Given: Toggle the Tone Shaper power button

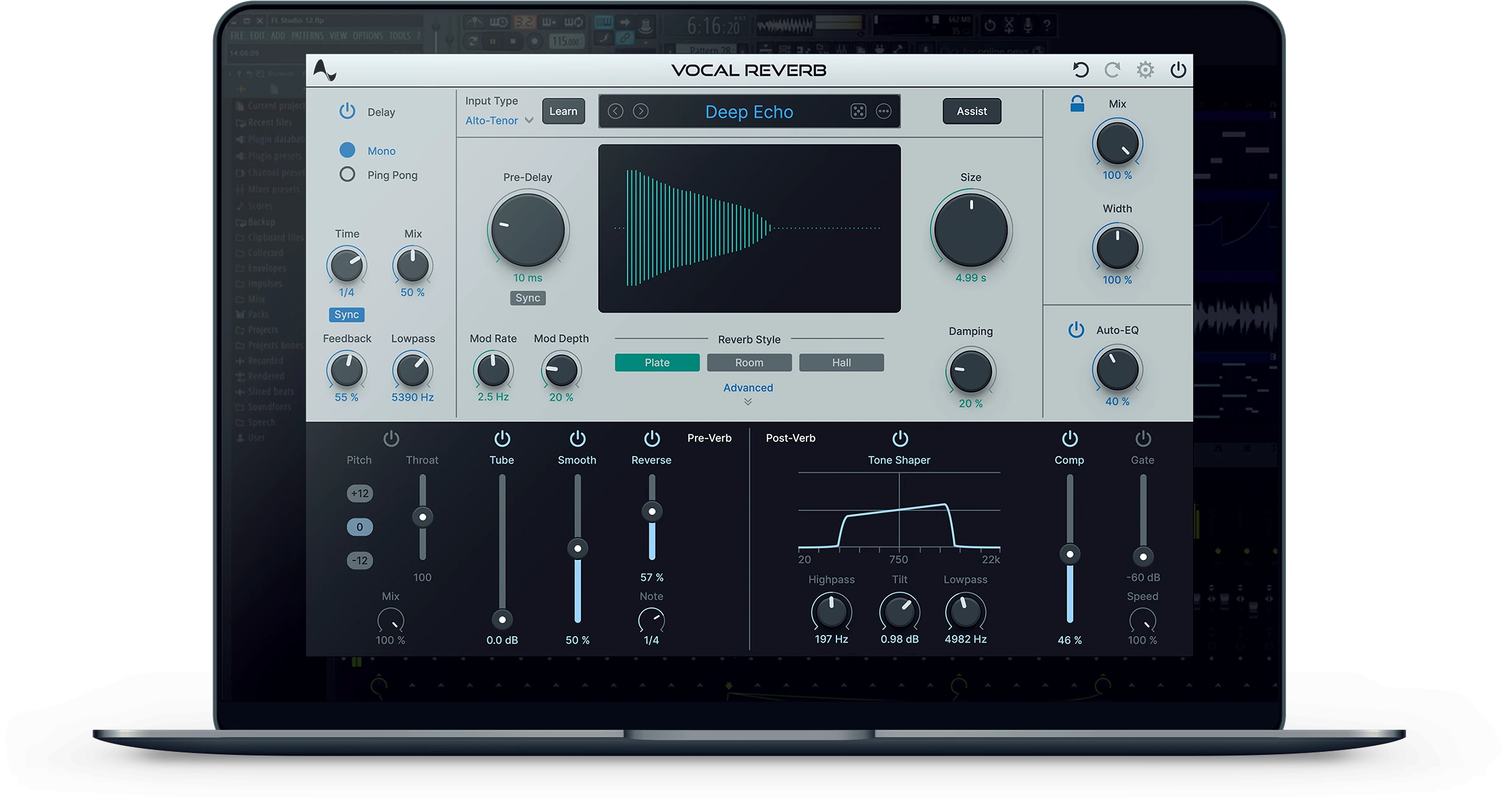Looking at the screenshot, I should [x=900, y=437].
